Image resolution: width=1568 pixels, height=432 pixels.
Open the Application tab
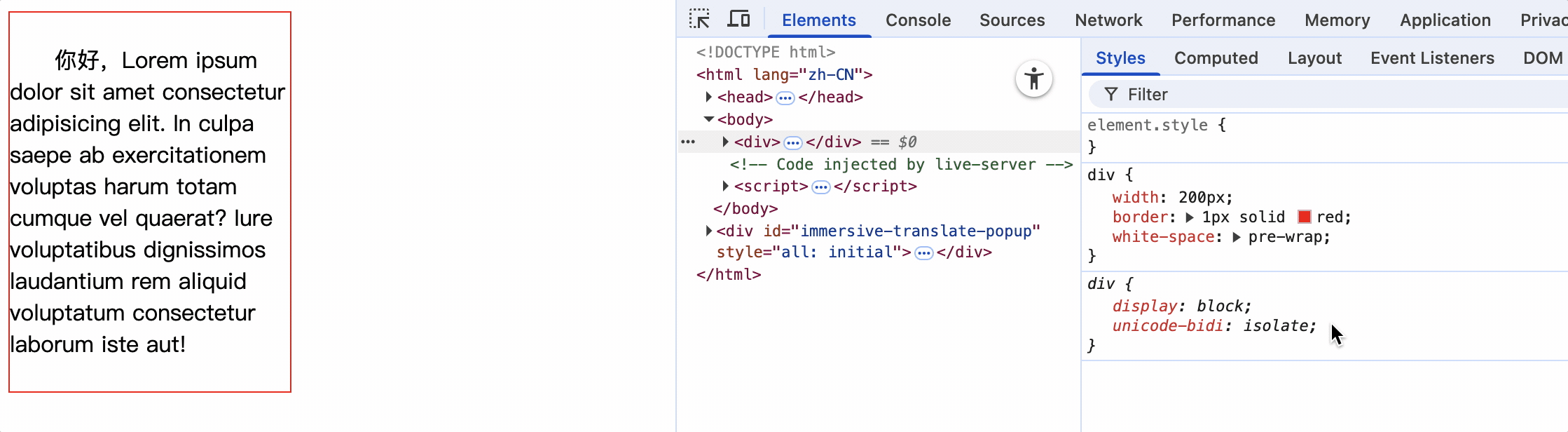pyautogui.click(x=1445, y=20)
